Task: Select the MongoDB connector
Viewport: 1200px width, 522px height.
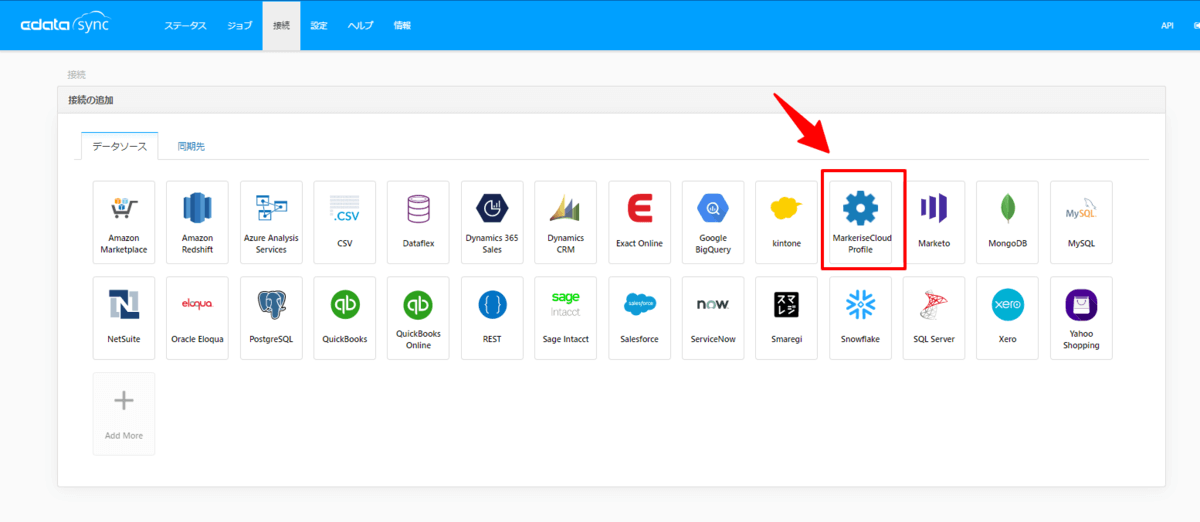Action: [1008, 222]
